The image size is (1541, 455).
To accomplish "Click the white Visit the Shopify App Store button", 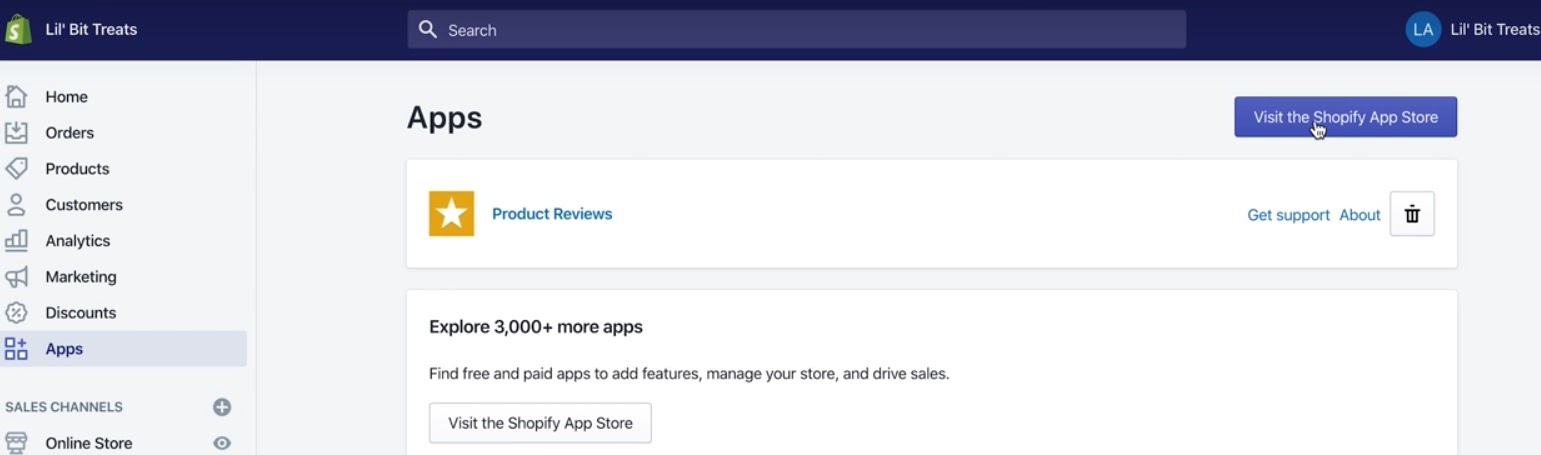I will click(x=540, y=423).
